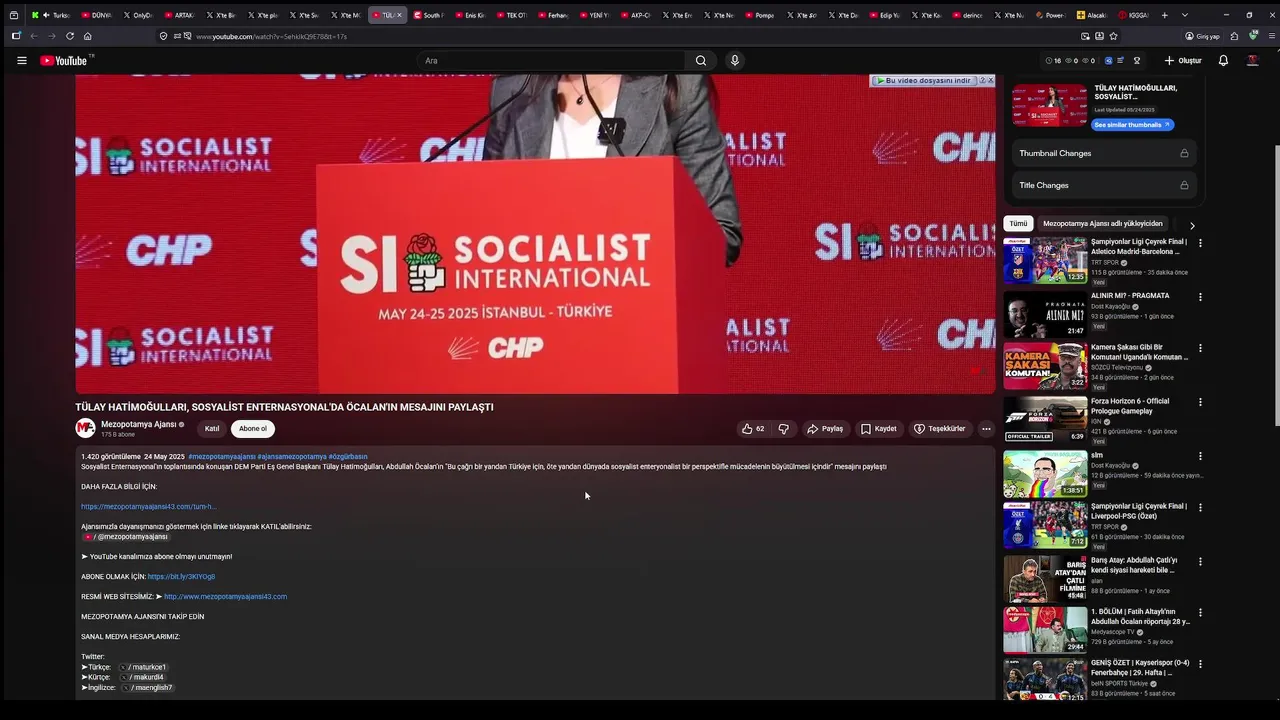The image size is (1280, 720).
Task: Click the search magnifier button
Action: pyautogui.click(x=701, y=61)
